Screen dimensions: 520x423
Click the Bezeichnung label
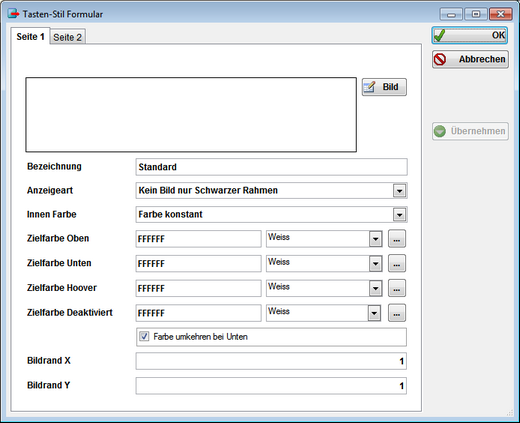pos(54,166)
